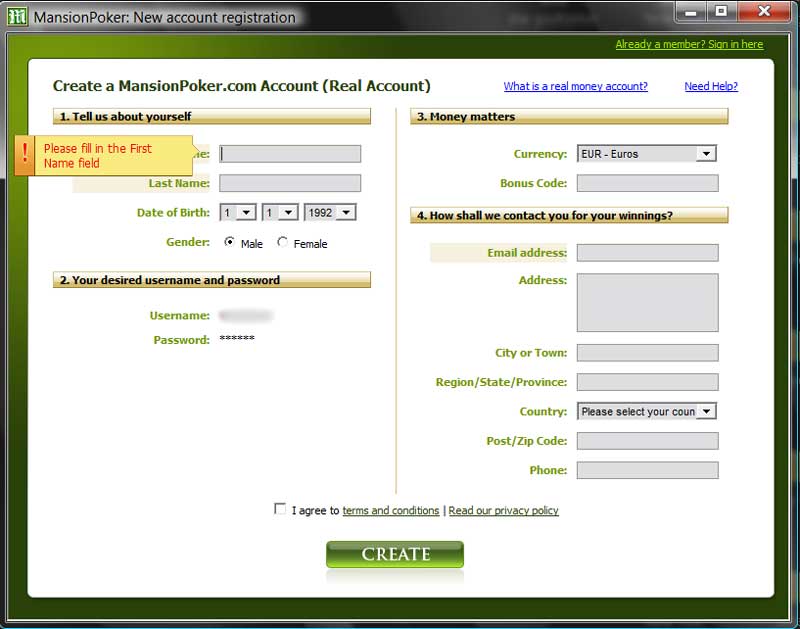Focus the First Name input field
The image size is (800, 629).
(x=290, y=154)
